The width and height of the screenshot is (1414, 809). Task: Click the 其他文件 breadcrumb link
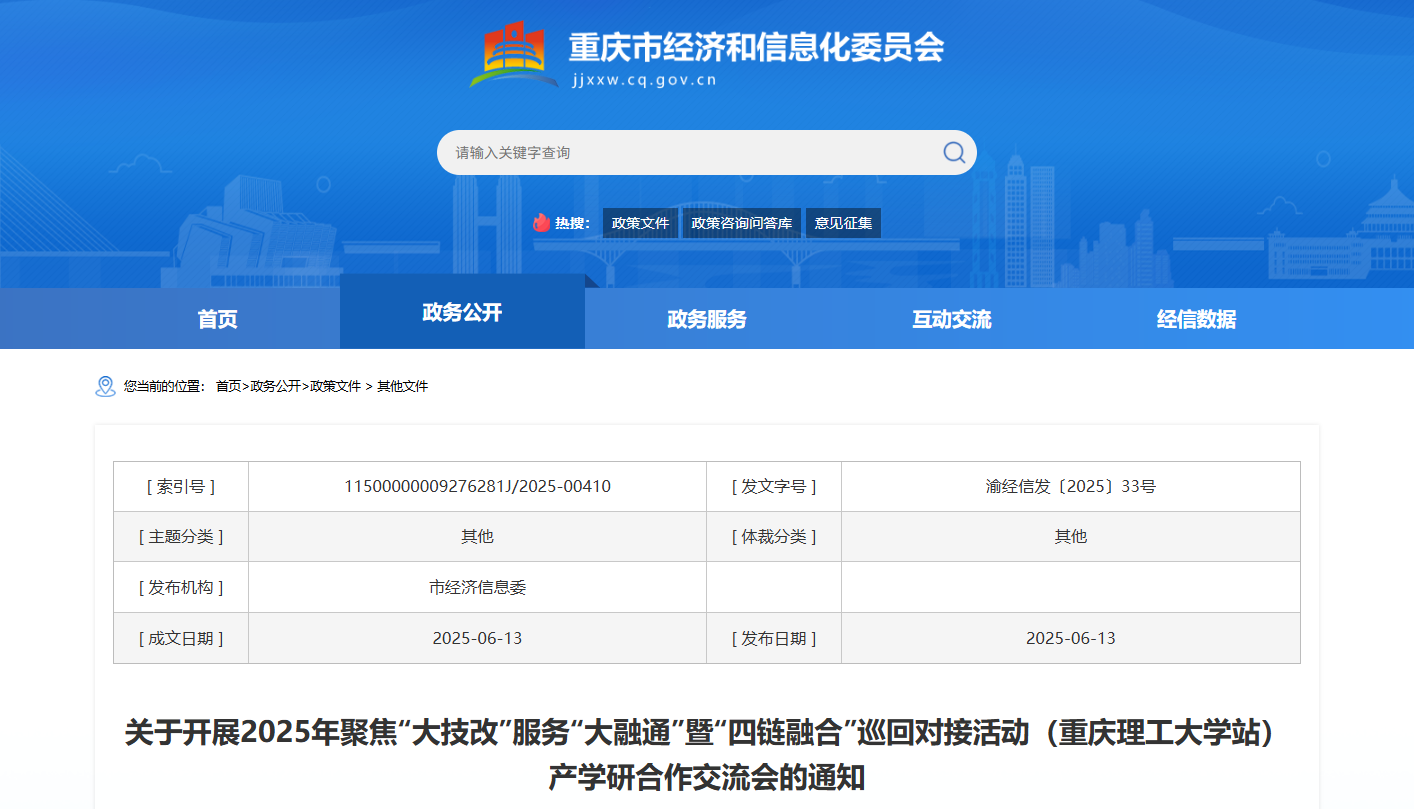coord(402,386)
